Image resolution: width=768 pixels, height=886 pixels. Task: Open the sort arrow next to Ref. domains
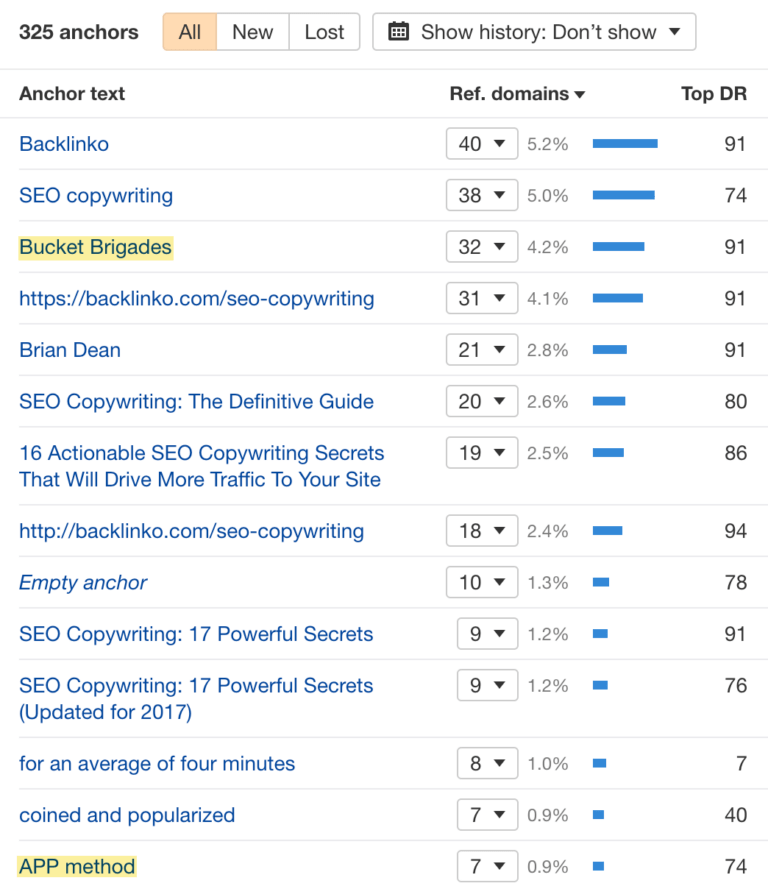coord(580,94)
